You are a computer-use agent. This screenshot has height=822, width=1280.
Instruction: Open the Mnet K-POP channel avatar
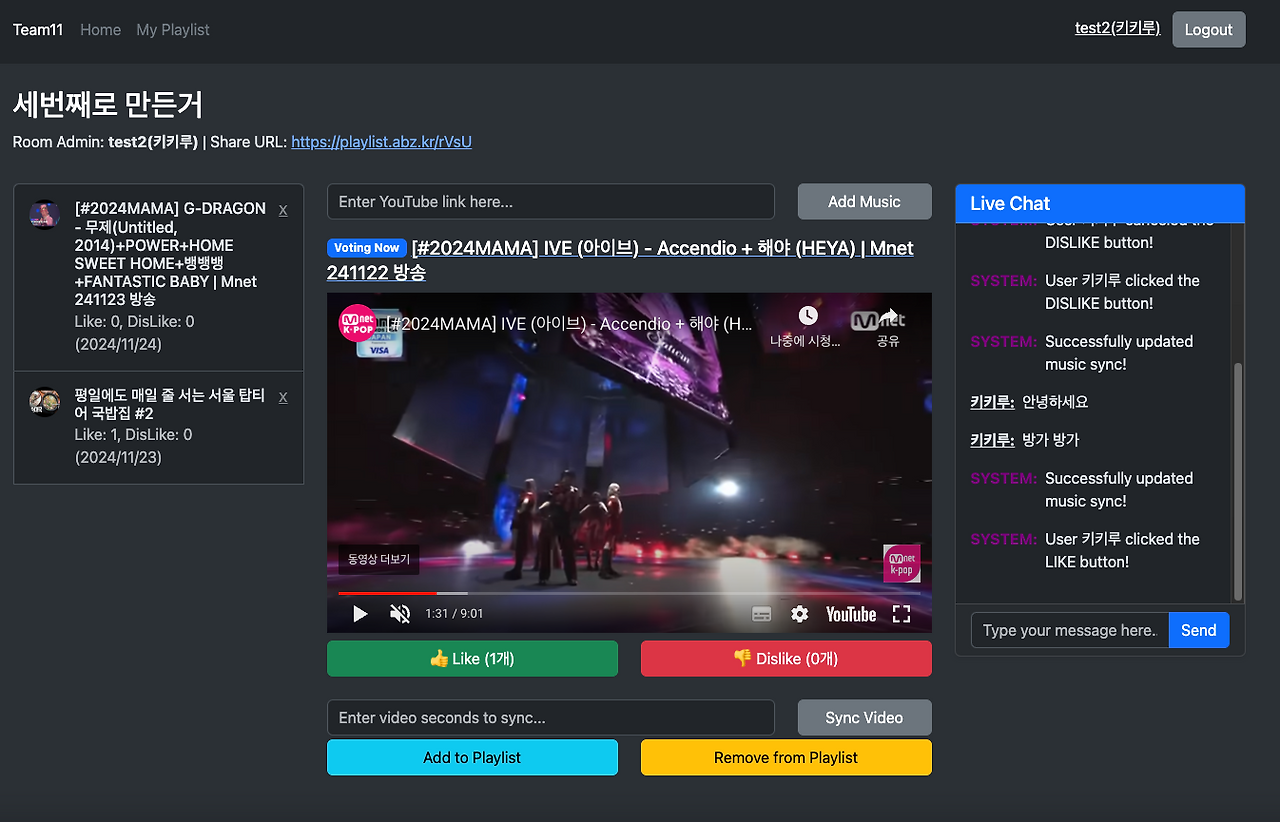357,323
